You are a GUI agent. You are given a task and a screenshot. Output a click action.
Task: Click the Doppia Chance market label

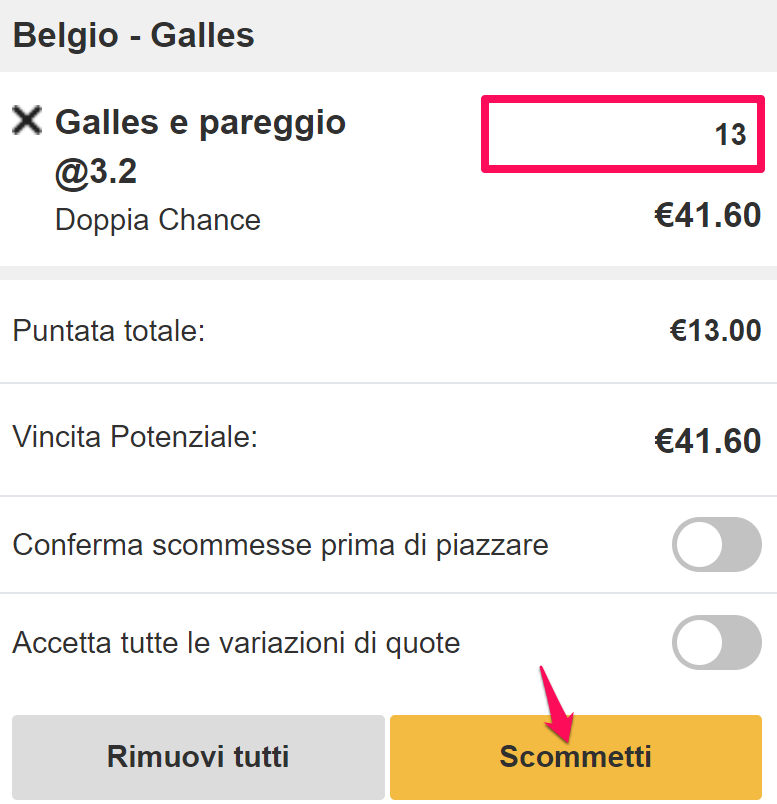158,220
